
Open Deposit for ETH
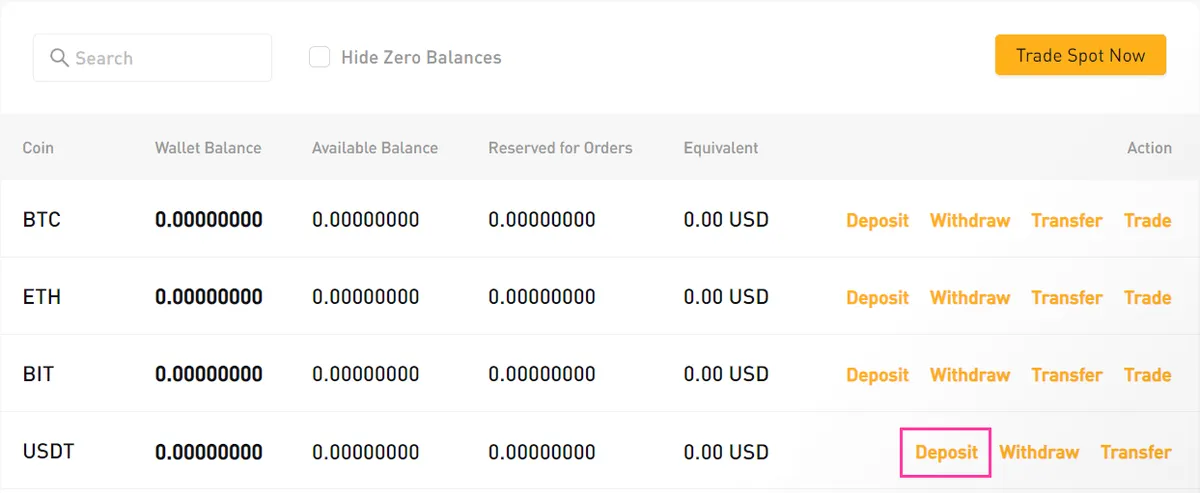877,297
